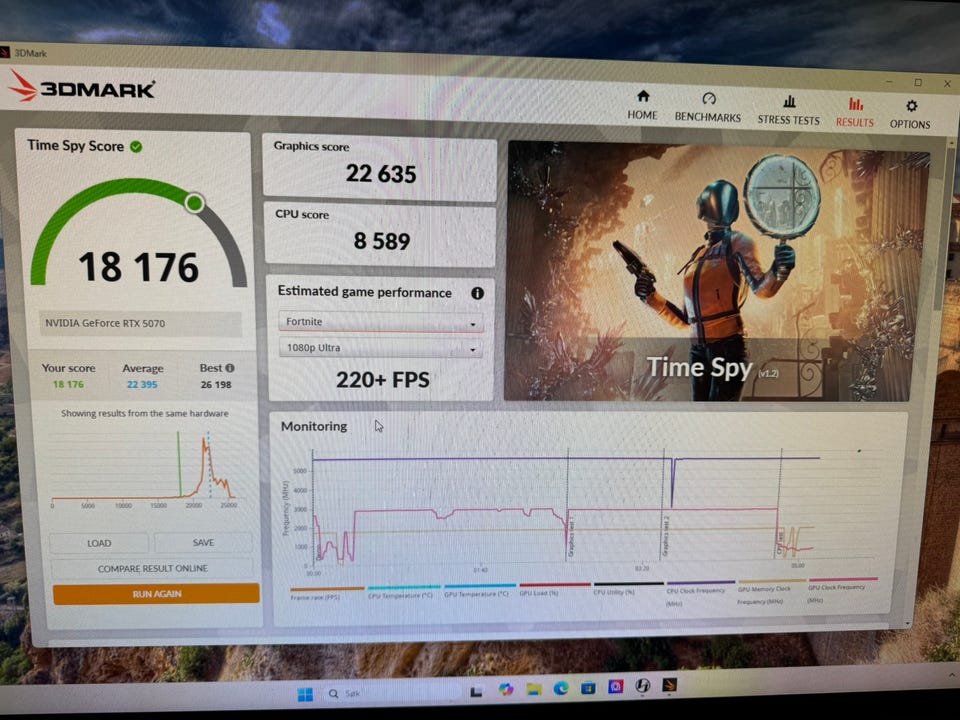The width and height of the screenshot is (960, 720).
Task: Click the CPU score value 8 589
Action: (382, 241)
